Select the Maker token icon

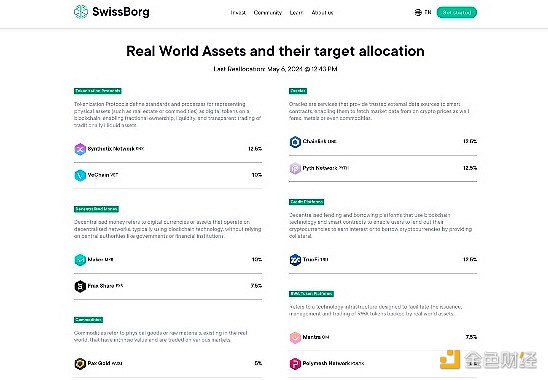(x=80, y=260)
